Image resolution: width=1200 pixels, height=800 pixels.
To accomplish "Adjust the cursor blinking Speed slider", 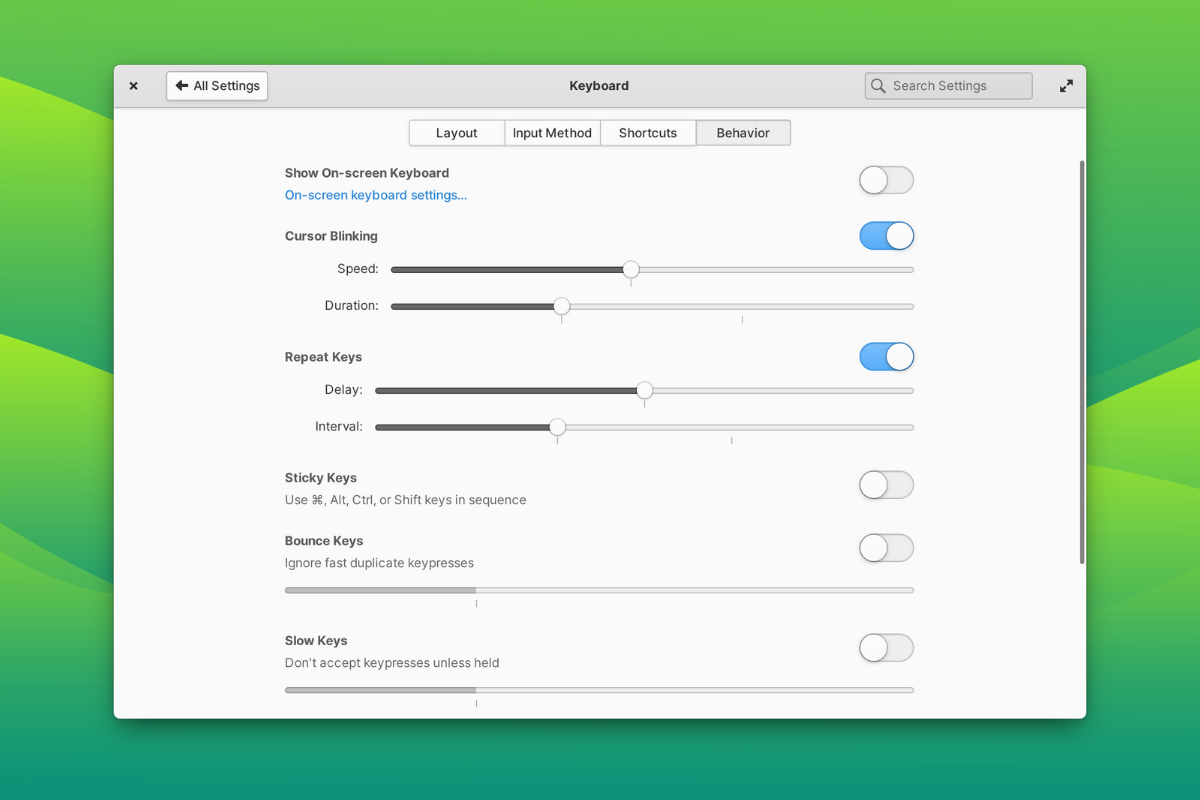I will point(630,269).
